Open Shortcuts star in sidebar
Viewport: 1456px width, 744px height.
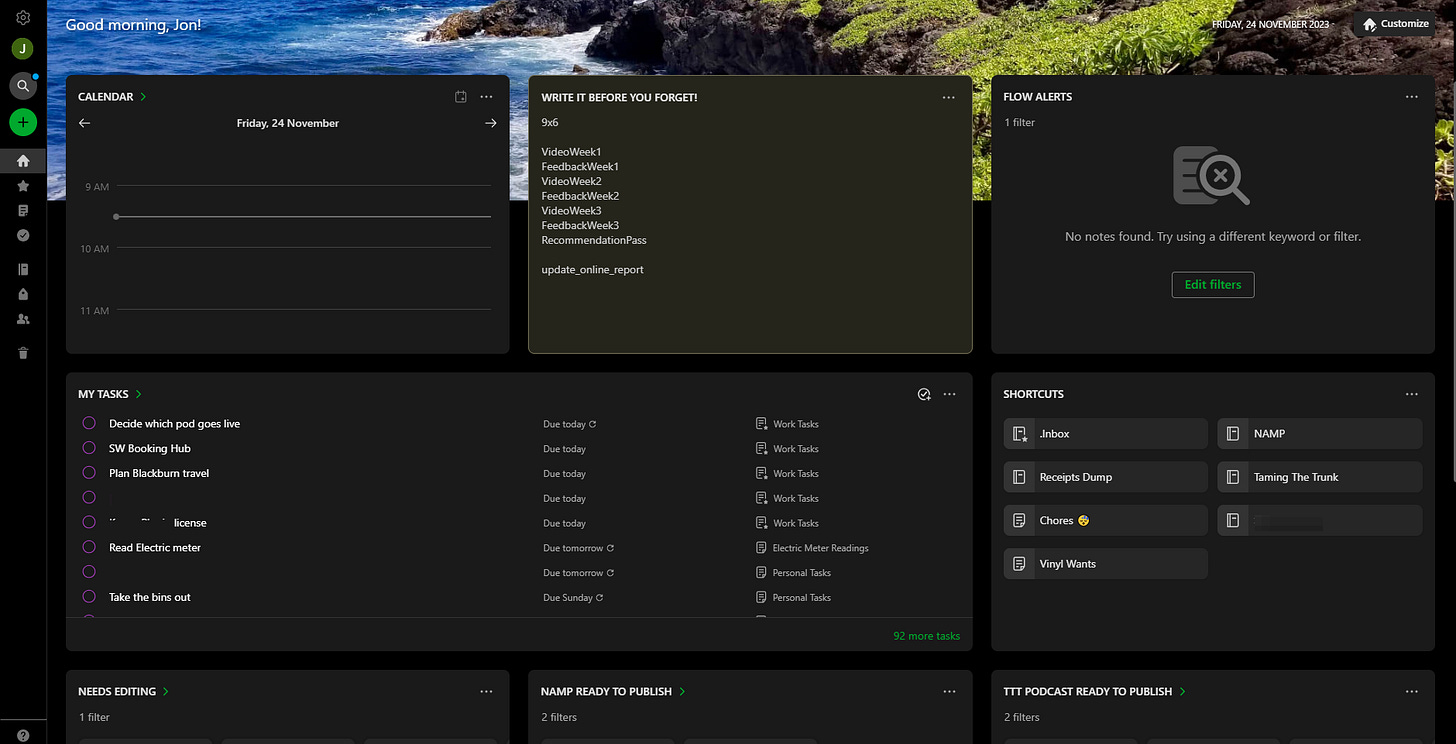pyautogui.click(x=23, y=186)
